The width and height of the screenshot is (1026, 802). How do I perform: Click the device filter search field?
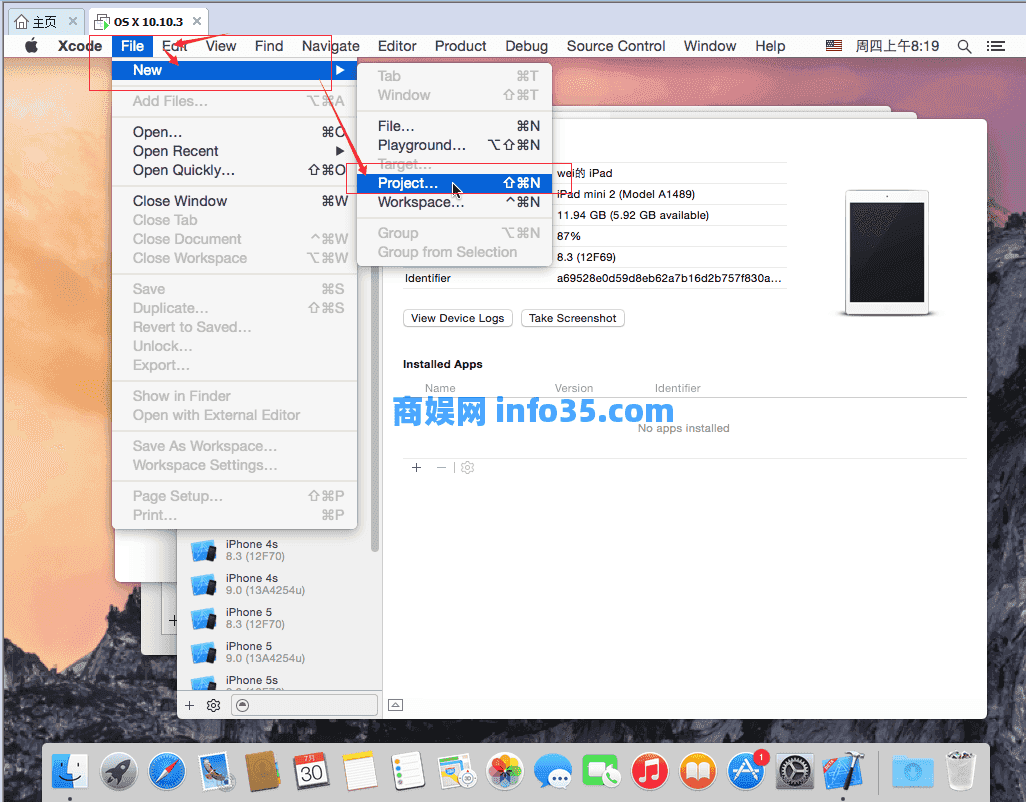304,705
